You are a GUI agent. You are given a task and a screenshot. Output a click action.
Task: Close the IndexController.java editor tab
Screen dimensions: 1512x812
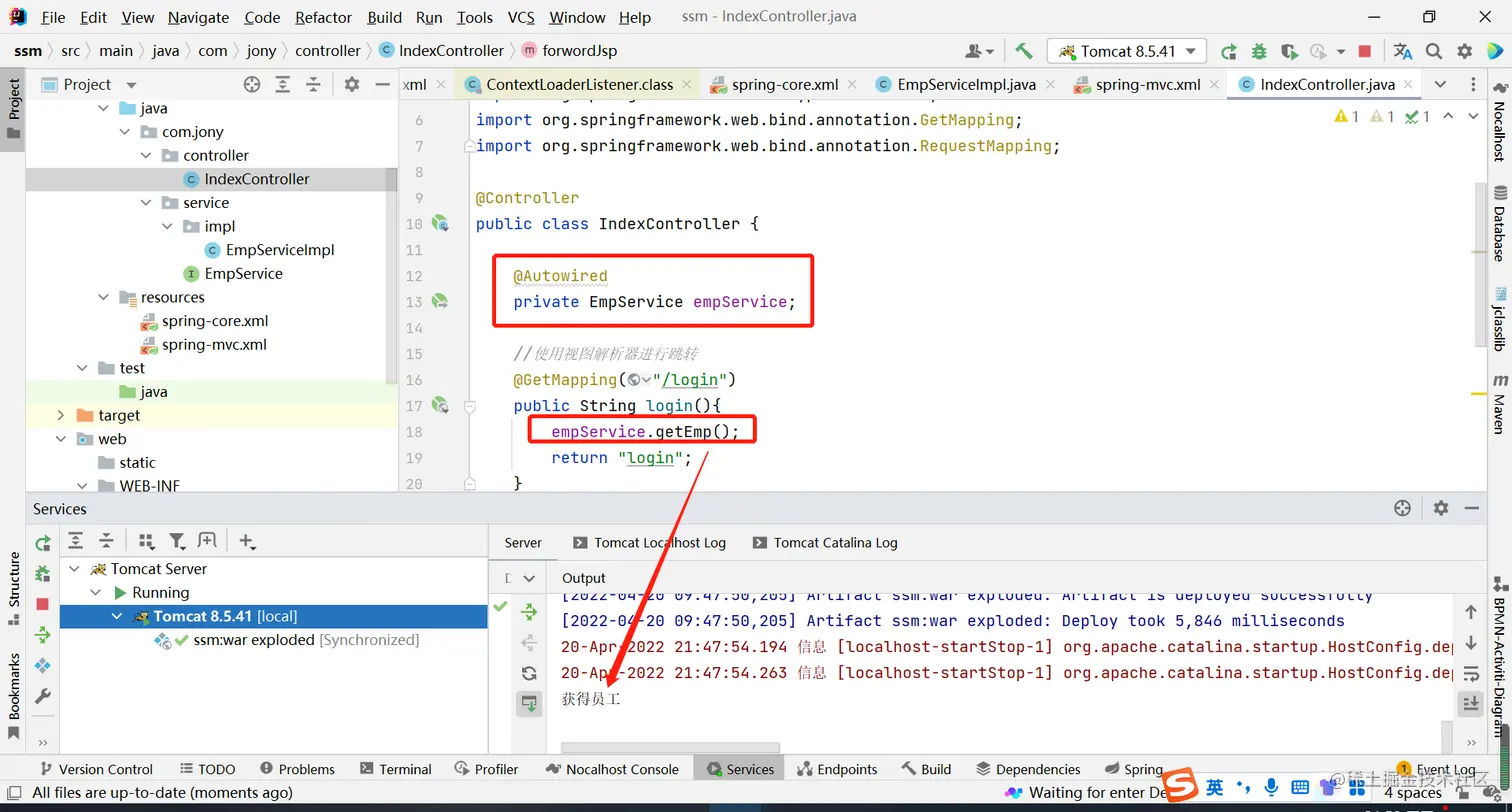tap(1406, 85)
